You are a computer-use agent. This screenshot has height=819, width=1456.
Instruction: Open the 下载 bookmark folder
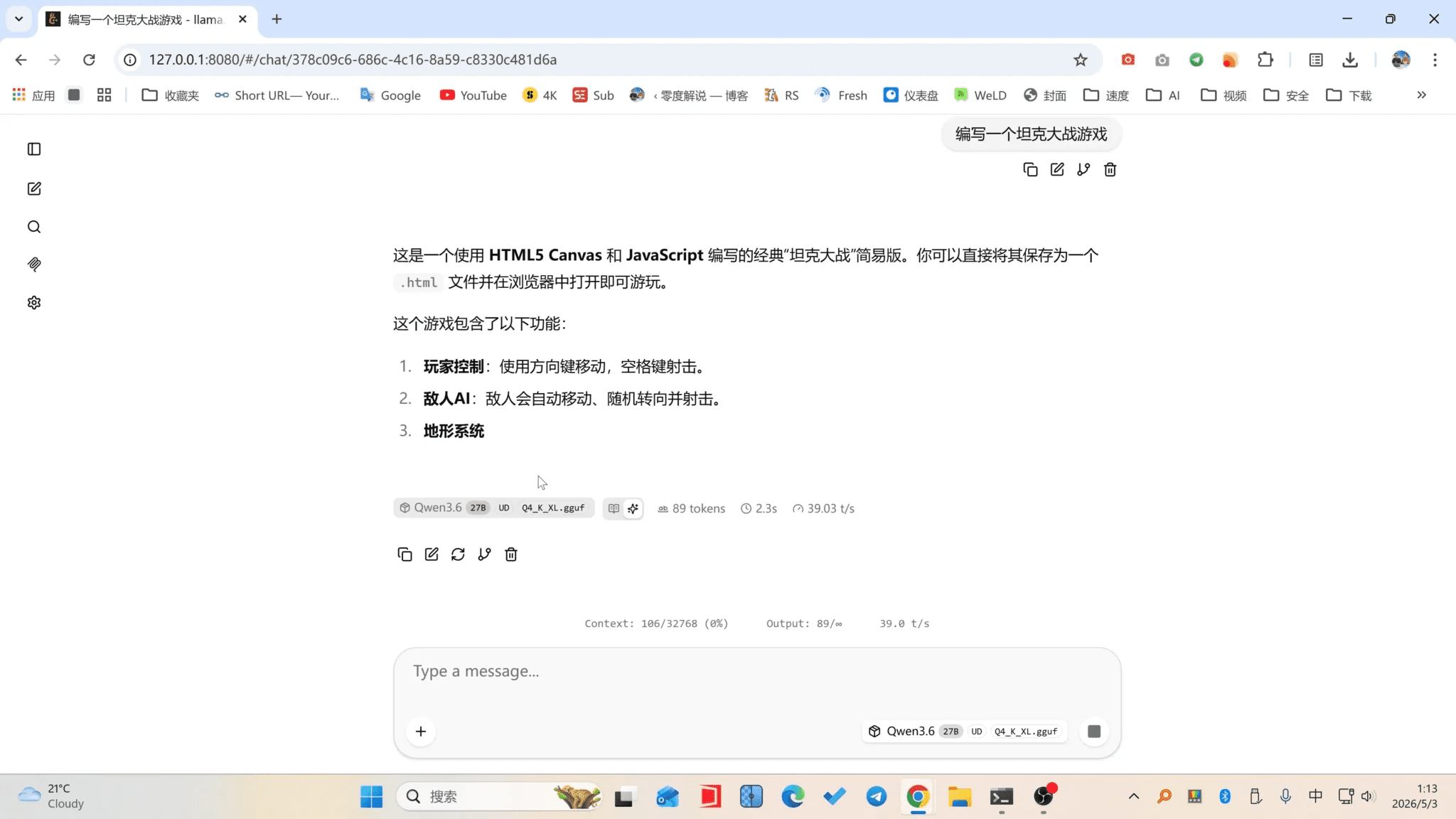coord(1349,95)
